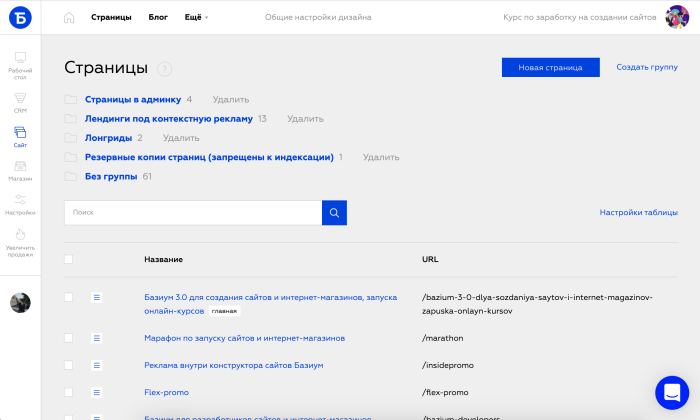
Task: Check the Марафон page row checkbox
Action: (x=68, y=338)
